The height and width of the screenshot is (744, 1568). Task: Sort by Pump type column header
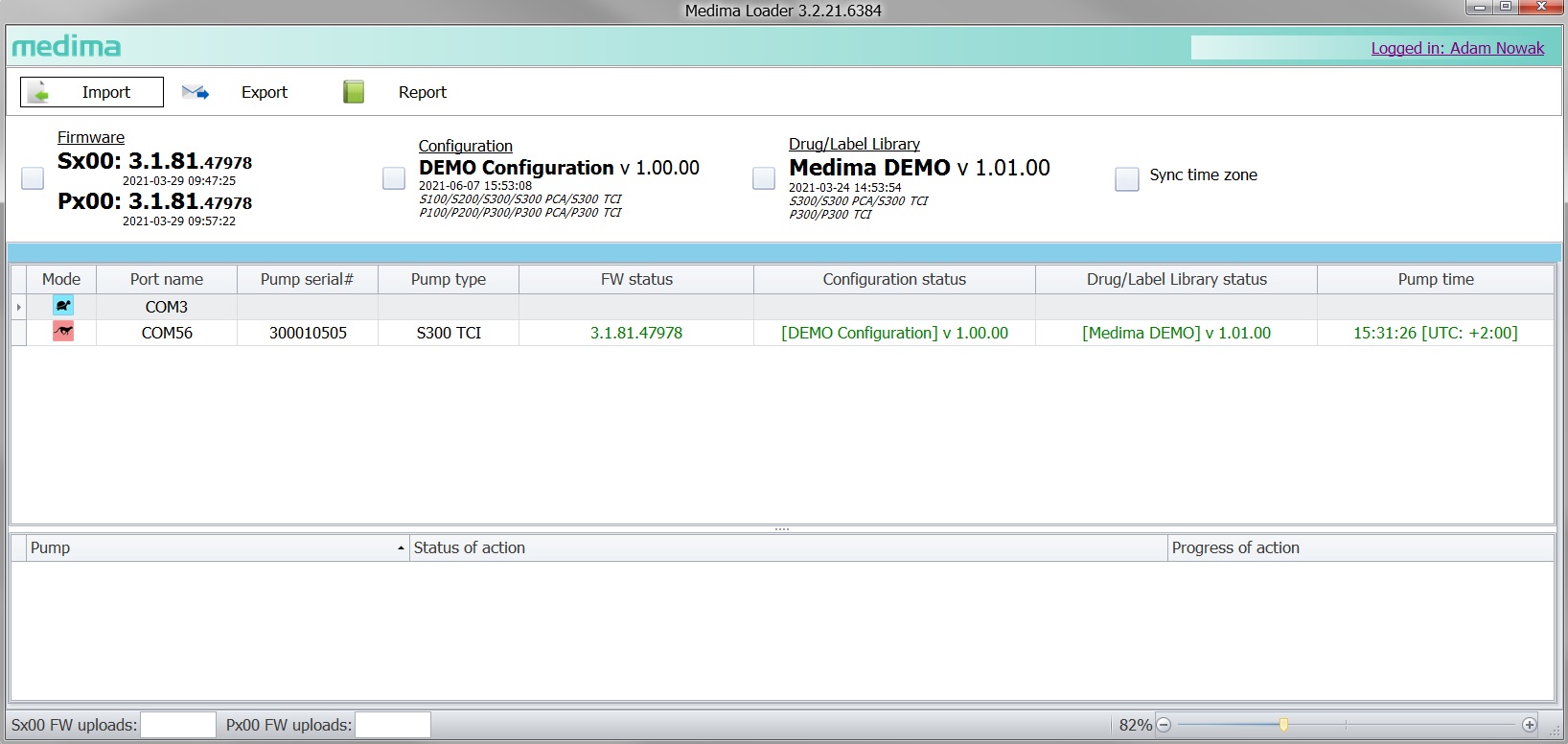coord(449,279)
